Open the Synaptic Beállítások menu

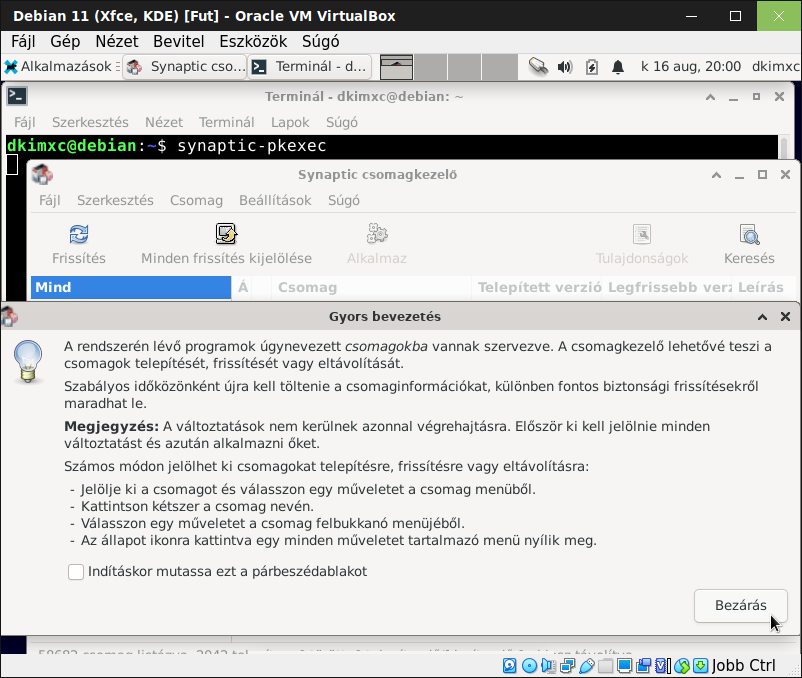pyautogui.click(x=275, y=200)
